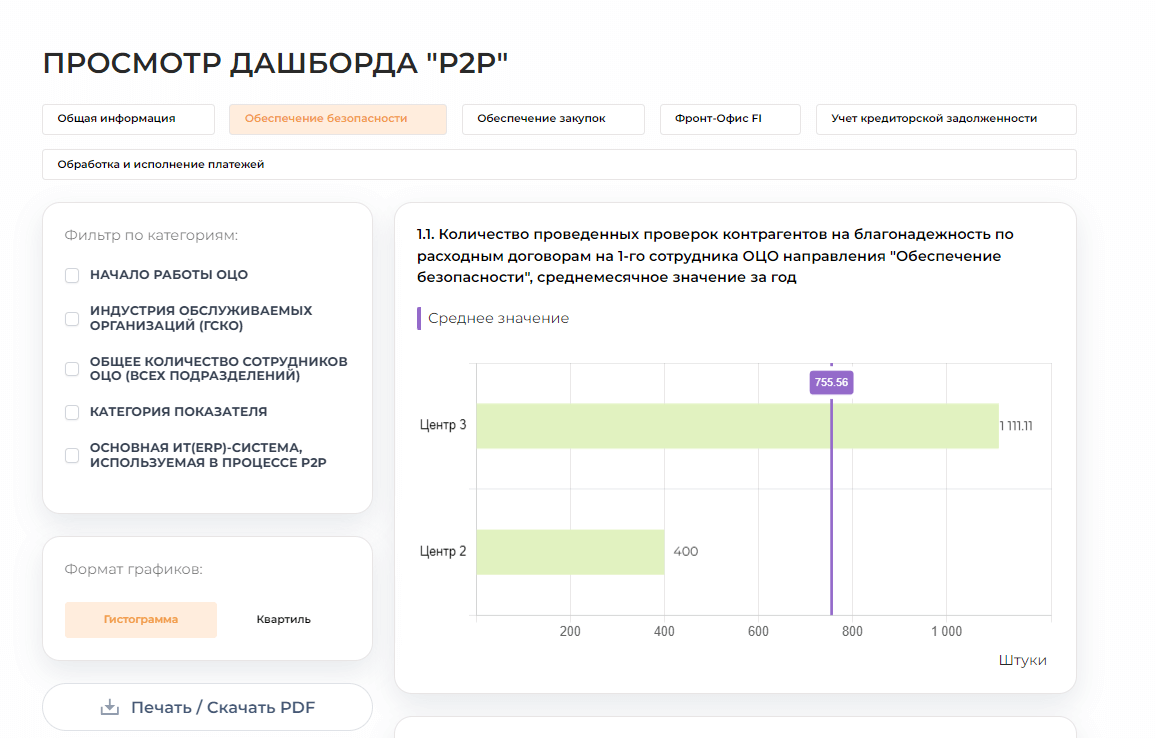Click the Центр 2 bar showing value 400
Viewport: 1156px width, 738px height.
point(570,551)
